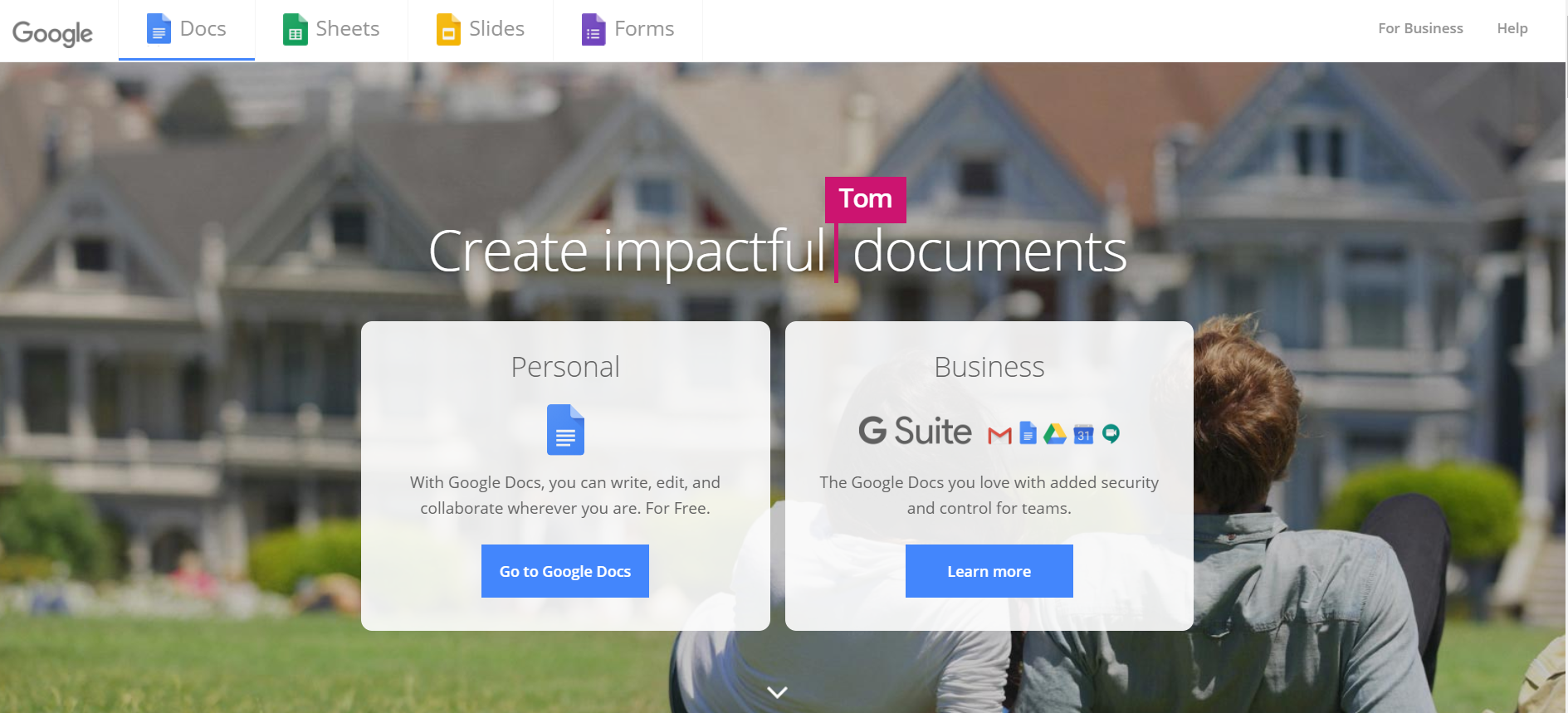Click the small Docs icon beside Gmail
The width and height of the screenshot is (1568, 713).
click(1028, 432)
